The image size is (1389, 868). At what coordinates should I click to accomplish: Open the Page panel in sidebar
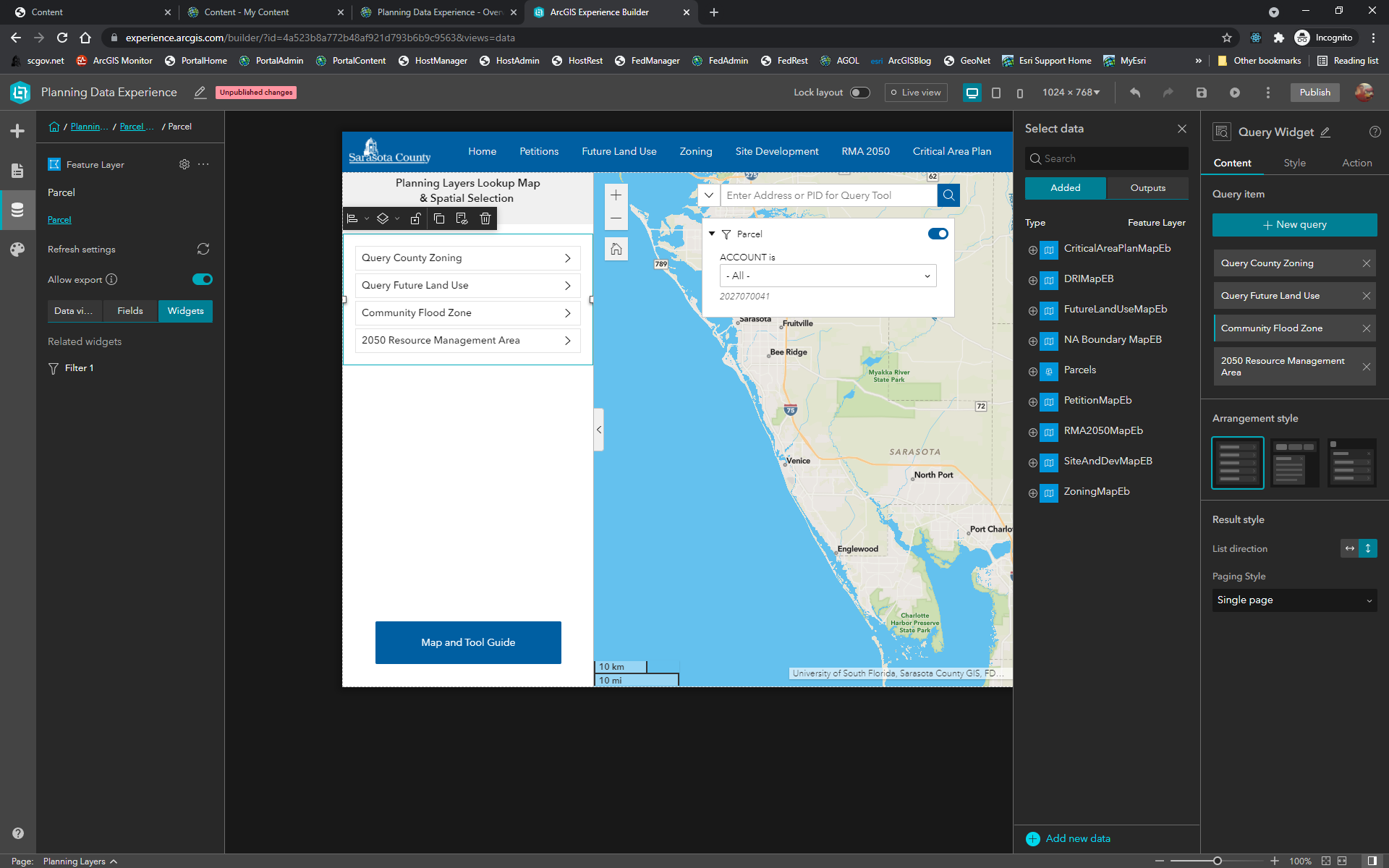17,171
